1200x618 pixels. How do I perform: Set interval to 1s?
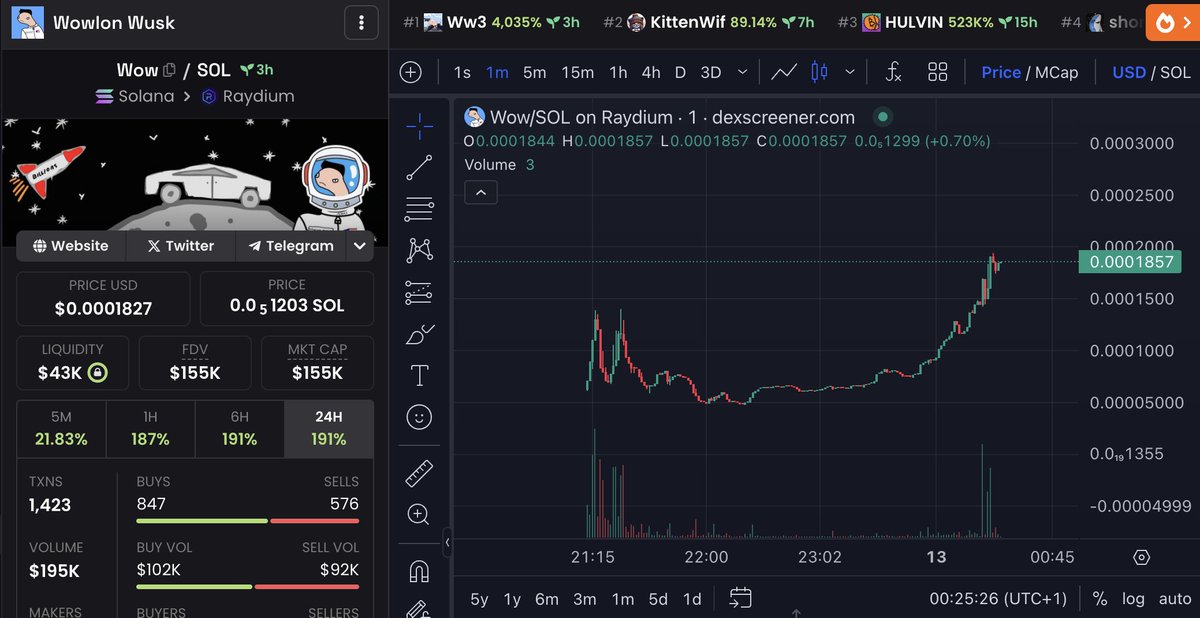click(462, 72)
